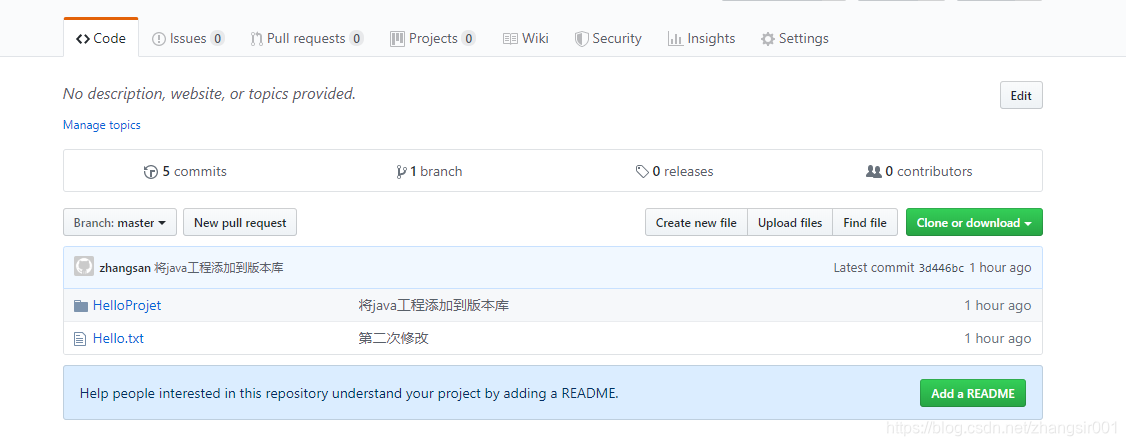Open the HelloProjet folder
Image resolution: width=1126 pixels, height=446 pixels.
pyautogui.click(x=127, y=305)
